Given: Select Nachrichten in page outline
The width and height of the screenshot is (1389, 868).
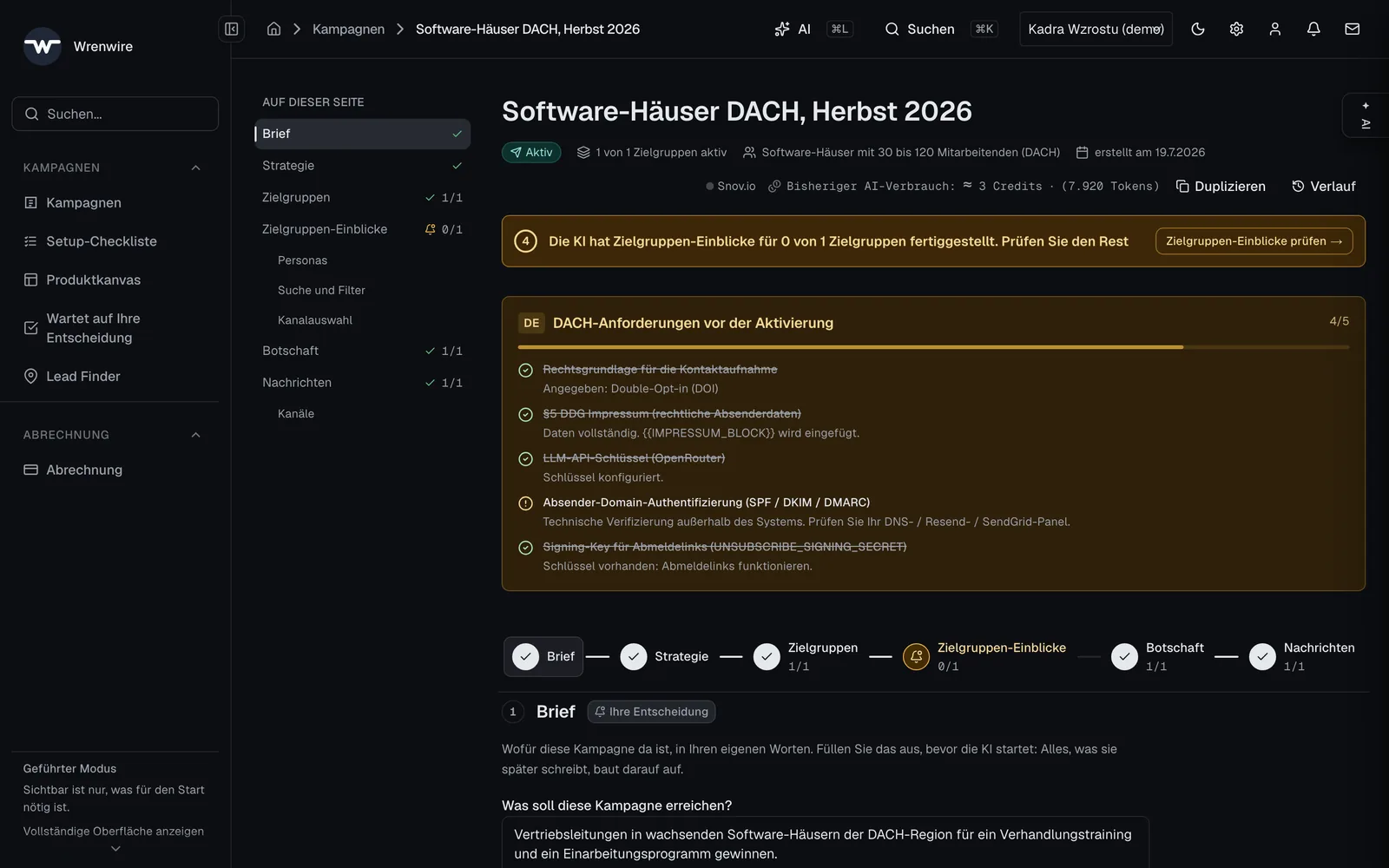Looking at the screenshot, I should click(x=362, y=382).
